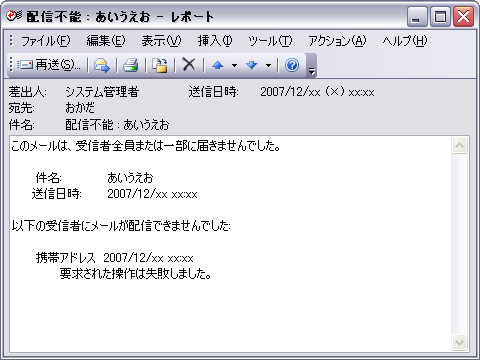The width and height of the screenshot is (480, 360).
Task: Open the ファイル(F) menu
Action: click(46, 41)
